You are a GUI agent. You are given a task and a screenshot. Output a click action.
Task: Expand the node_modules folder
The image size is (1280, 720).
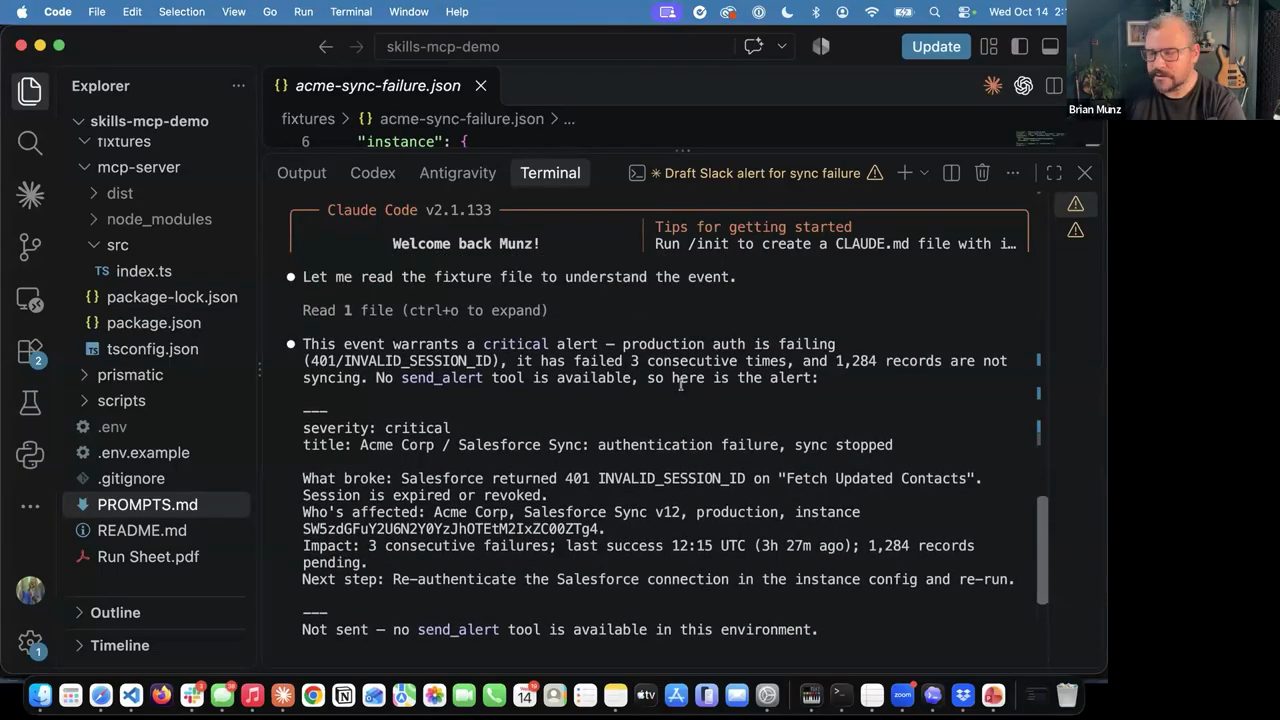[x=159, y=219]
